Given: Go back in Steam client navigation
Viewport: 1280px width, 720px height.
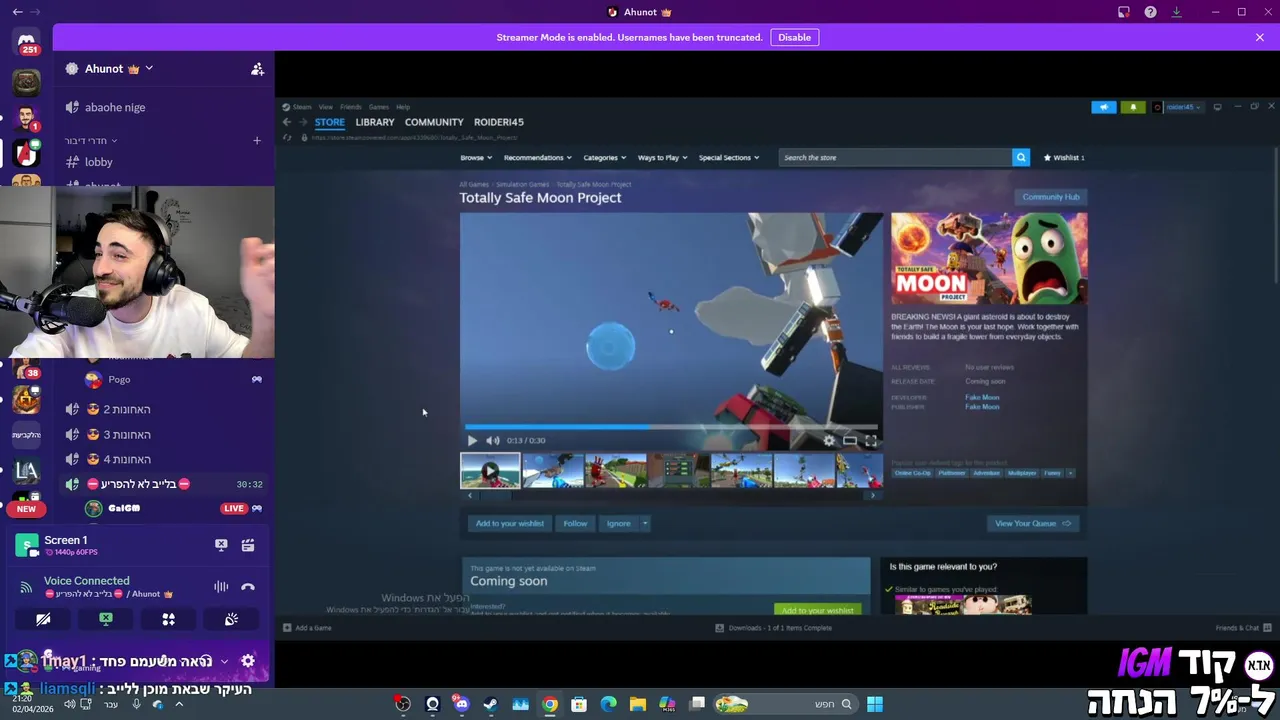Looking at the screenshot, I should click(286, 122).
